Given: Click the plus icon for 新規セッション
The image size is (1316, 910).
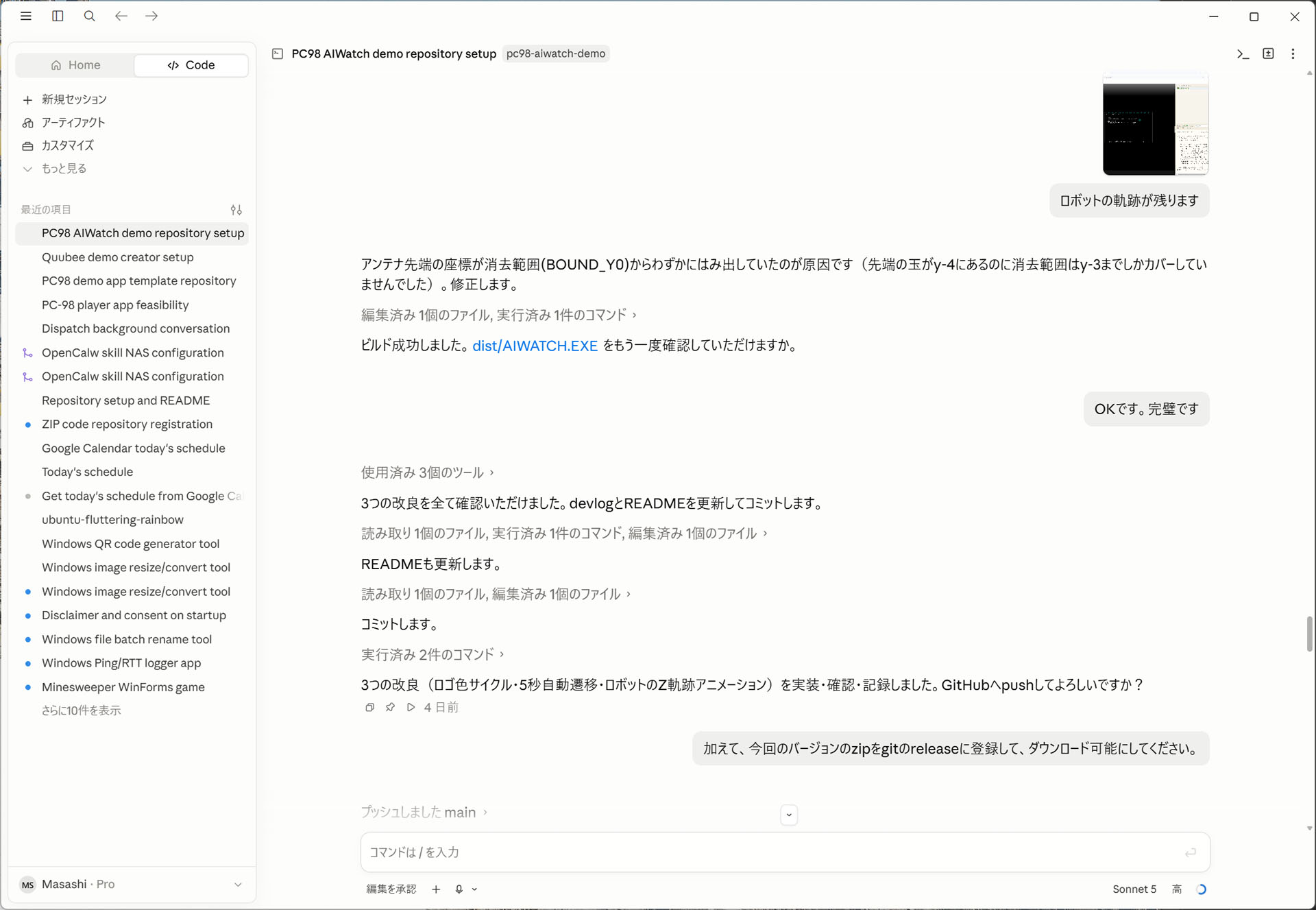Looking at the screenshot, I should (x=27, y=100).
